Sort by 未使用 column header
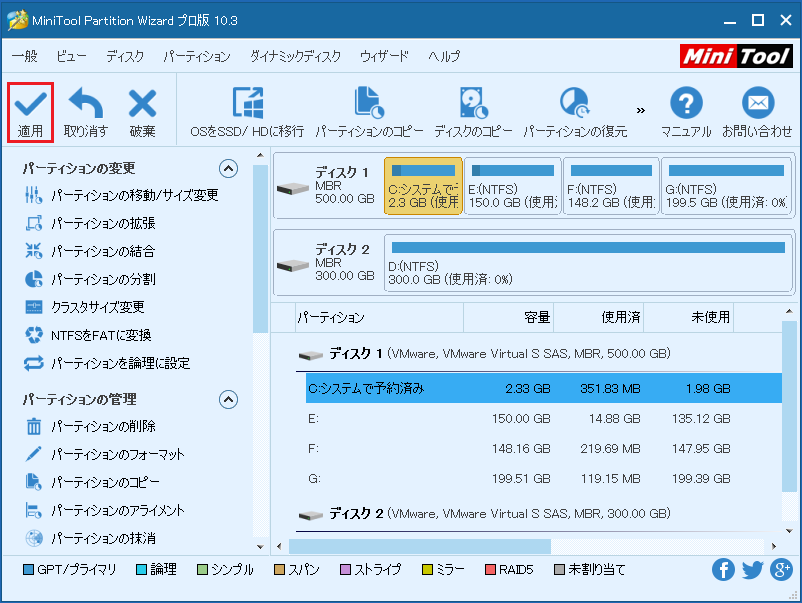This screenshot has width=802, height=603. (688, 317)
